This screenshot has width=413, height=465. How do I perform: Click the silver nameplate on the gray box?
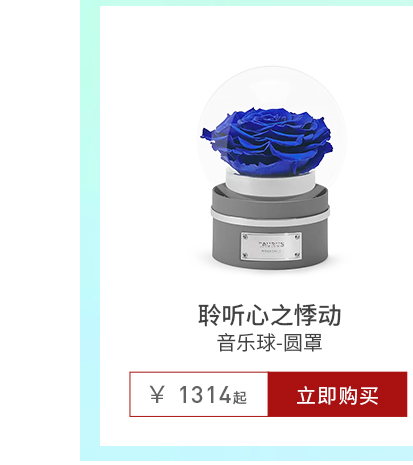click(x=271, y=246)
